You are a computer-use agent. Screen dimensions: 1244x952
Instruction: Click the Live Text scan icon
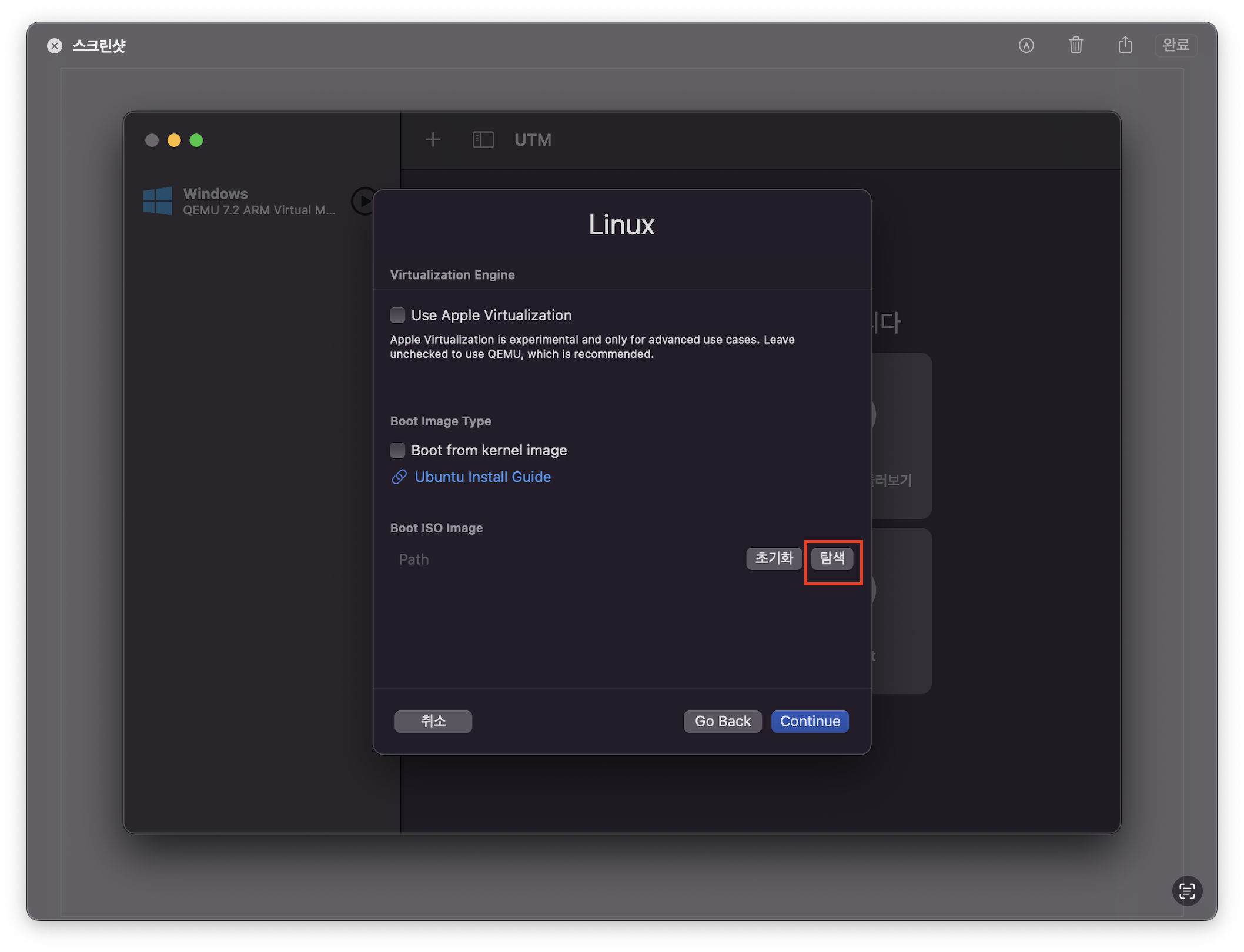click(1186, 891)
